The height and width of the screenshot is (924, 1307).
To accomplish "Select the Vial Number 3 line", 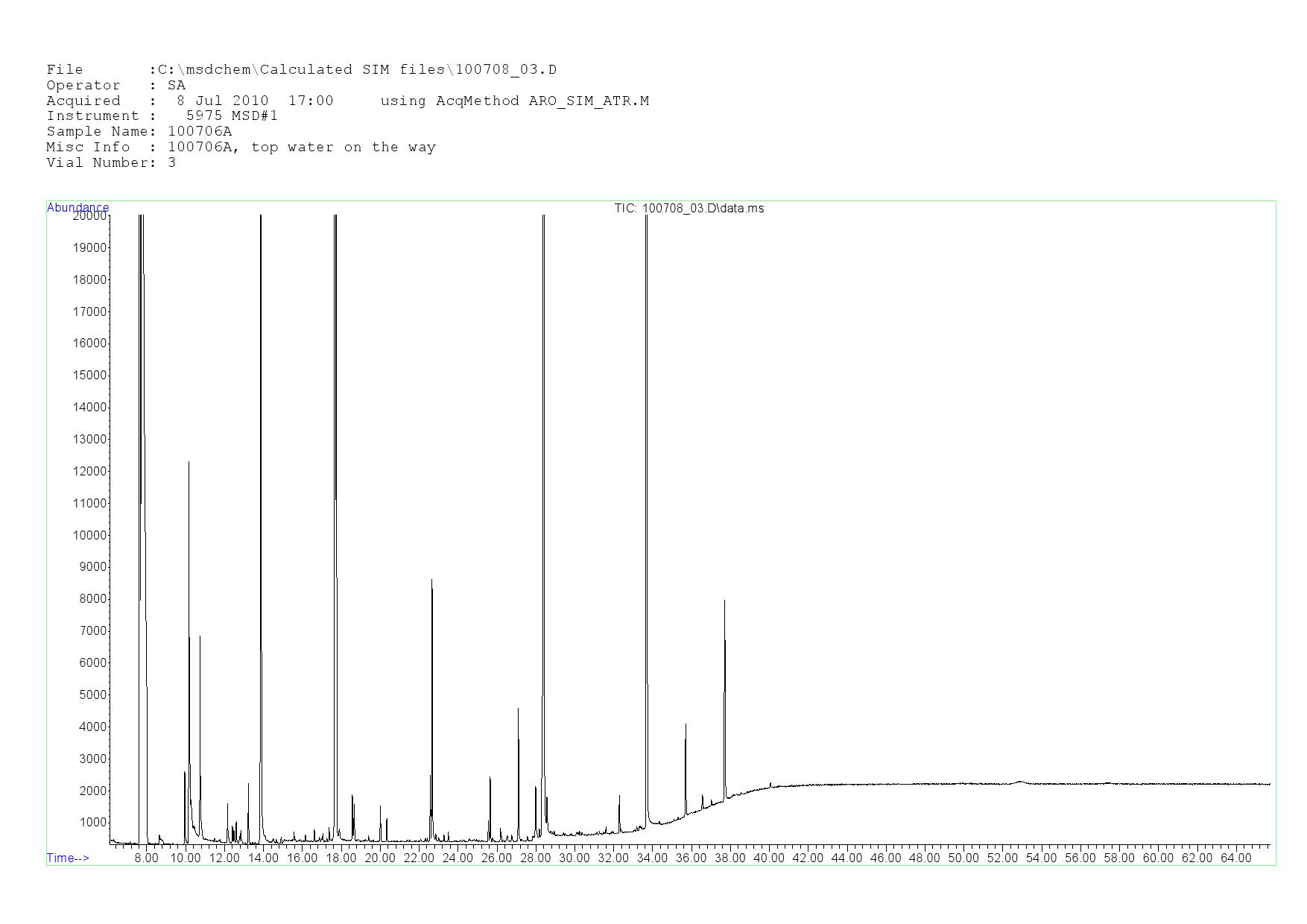I will 111,162.
